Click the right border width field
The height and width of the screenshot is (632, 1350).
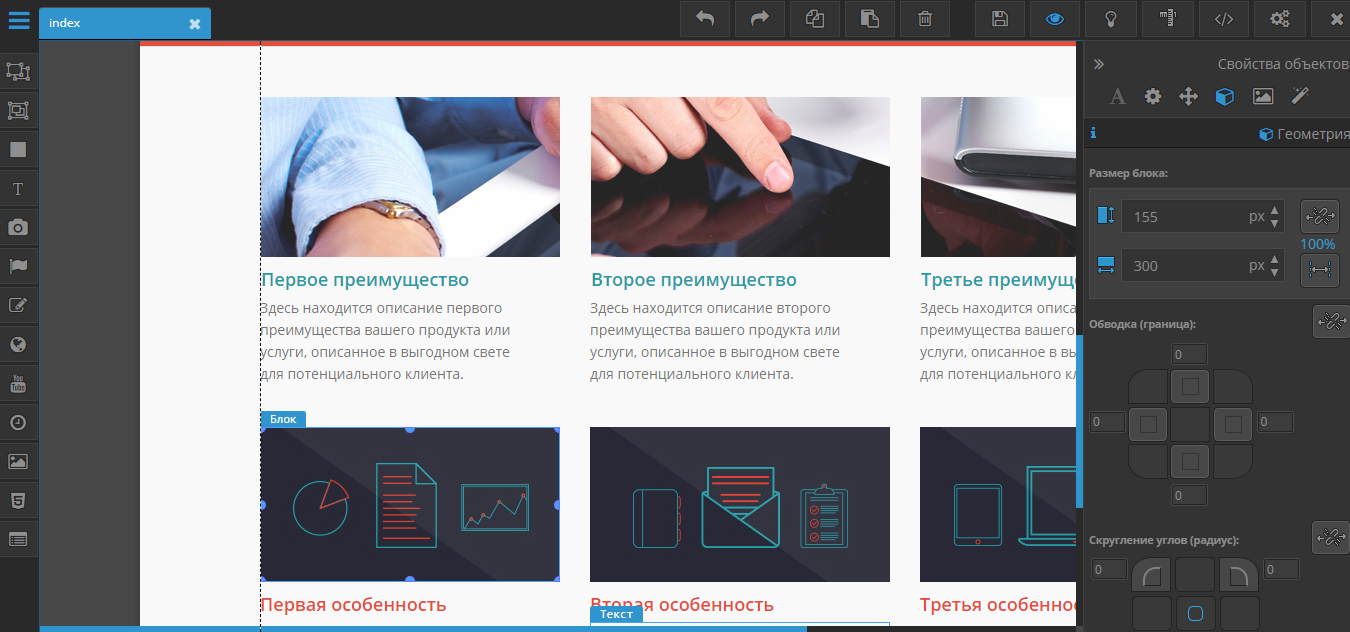(x=1275, y=422)
